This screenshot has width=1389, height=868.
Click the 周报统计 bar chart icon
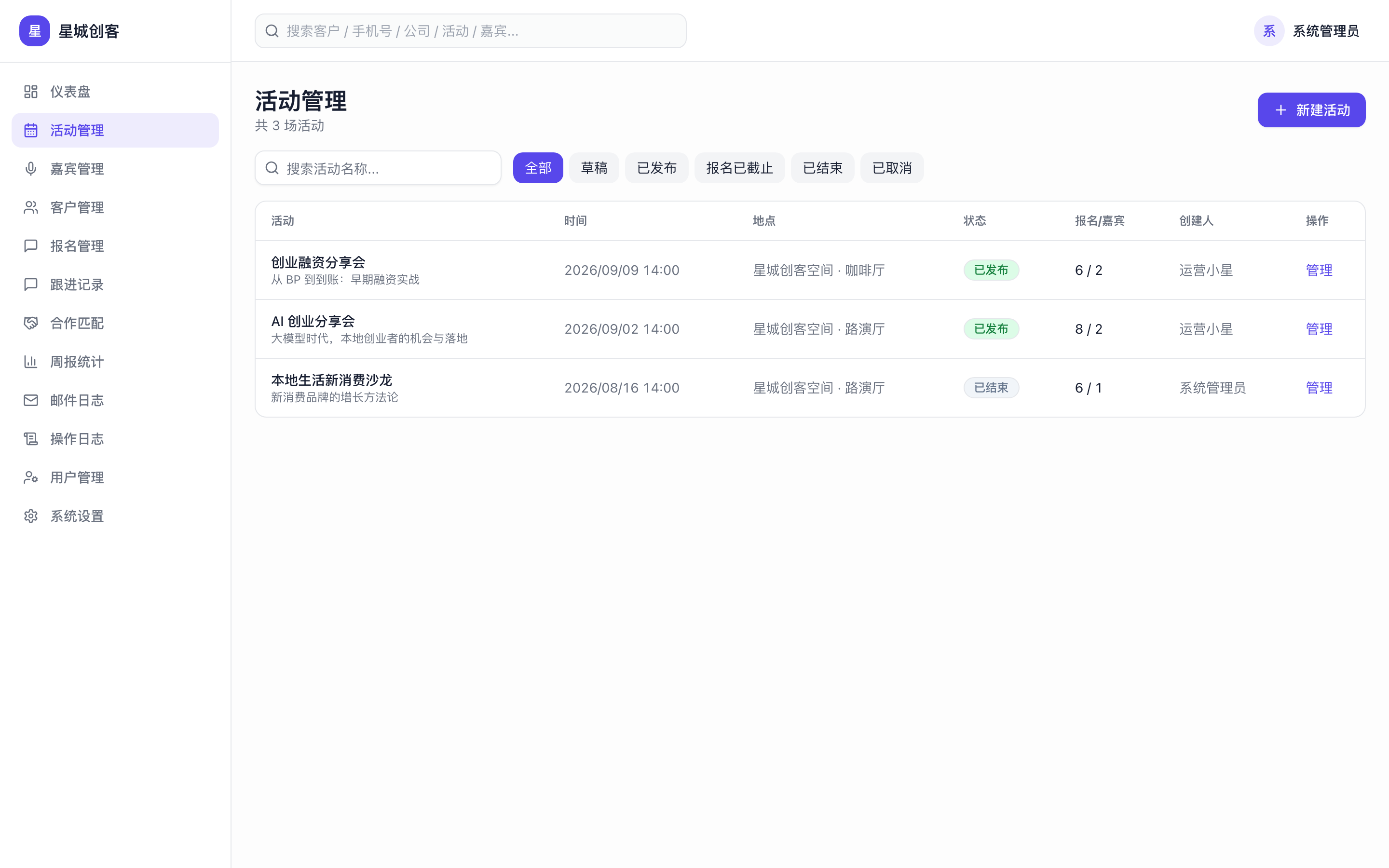pyautogui.click(x=31, y=362)
